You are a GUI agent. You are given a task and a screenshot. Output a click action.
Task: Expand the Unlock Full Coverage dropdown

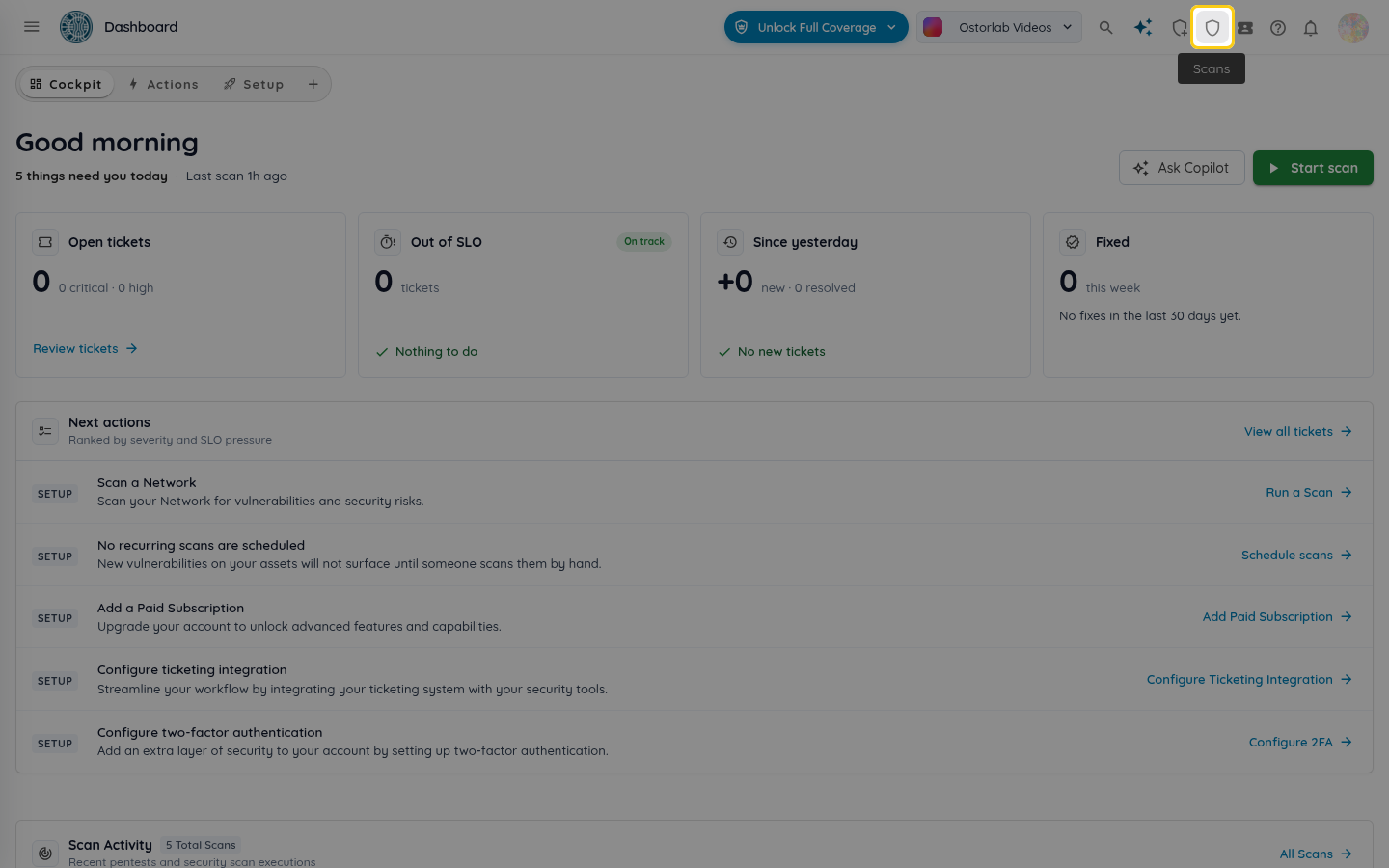pyautogui.click(x=816, y=27)
